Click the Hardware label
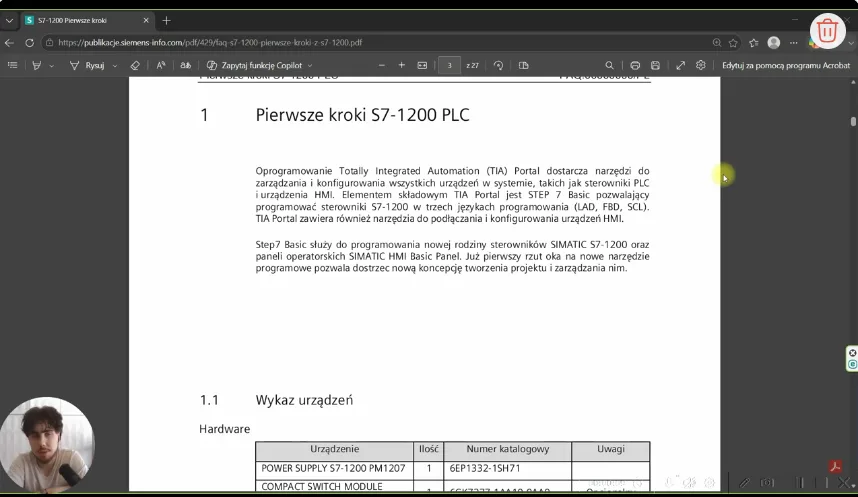The image size is (858, 497). (x=224, y=429)
